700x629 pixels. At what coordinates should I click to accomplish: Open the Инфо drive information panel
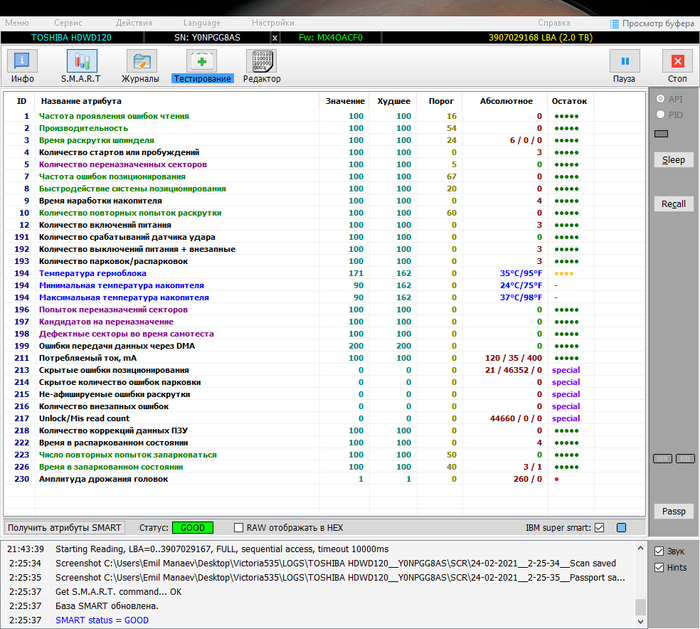coord(22,66)
